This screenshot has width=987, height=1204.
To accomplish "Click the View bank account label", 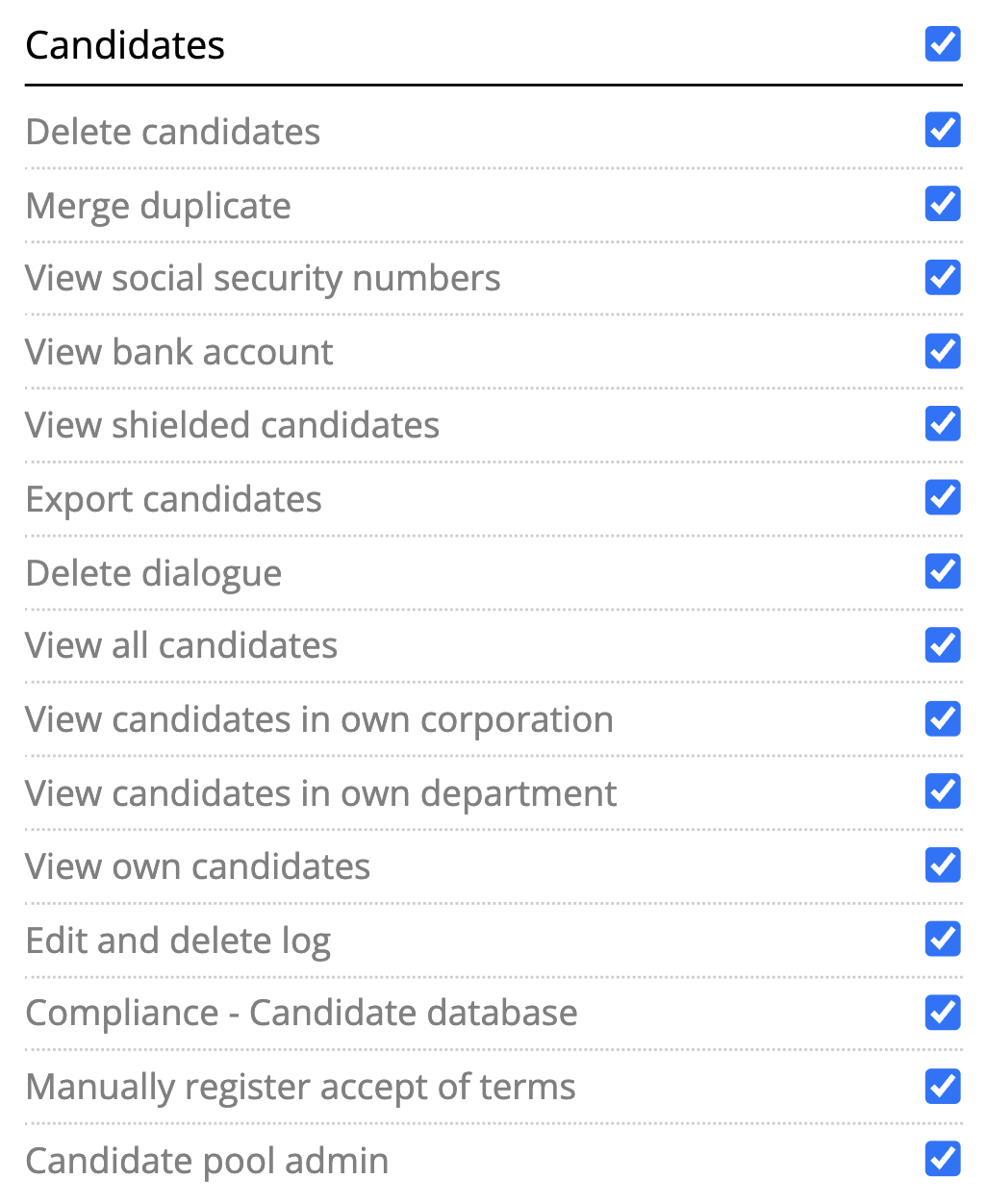I will pos(179,352).
